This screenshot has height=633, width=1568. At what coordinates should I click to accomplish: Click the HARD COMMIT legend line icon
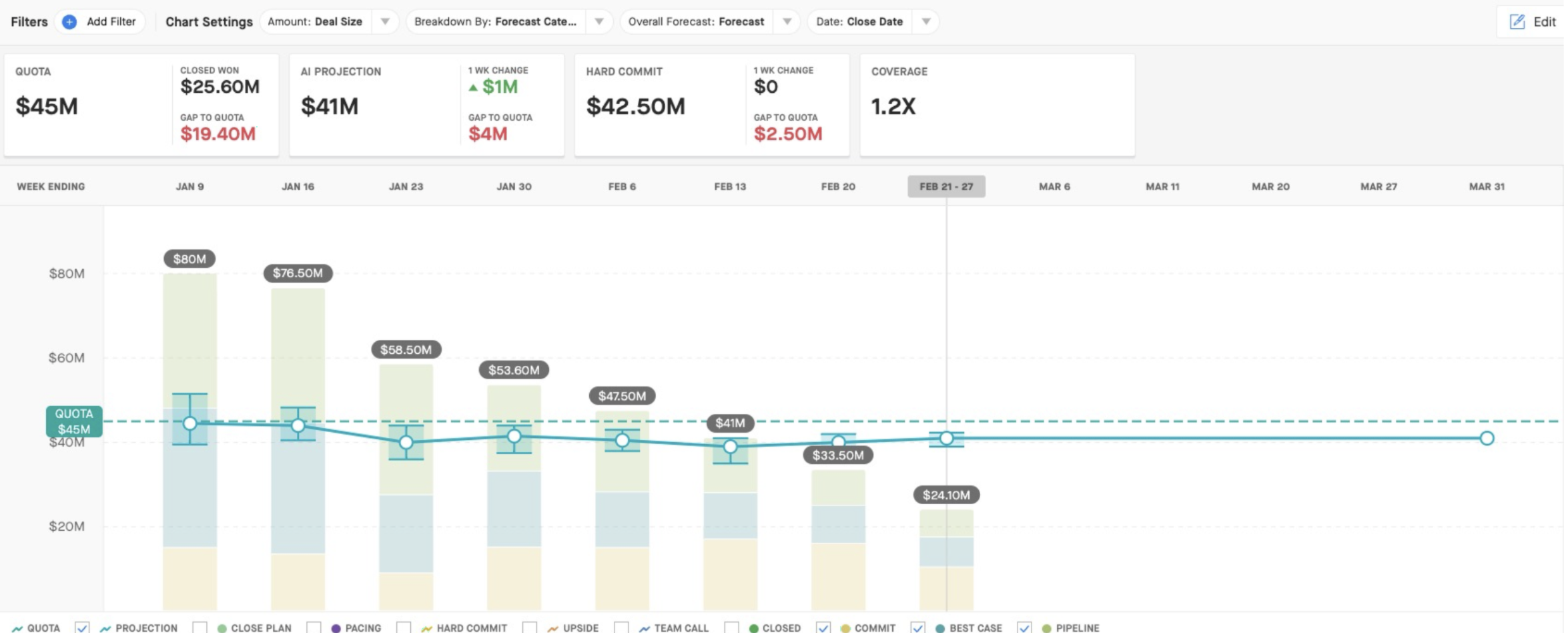427,628
